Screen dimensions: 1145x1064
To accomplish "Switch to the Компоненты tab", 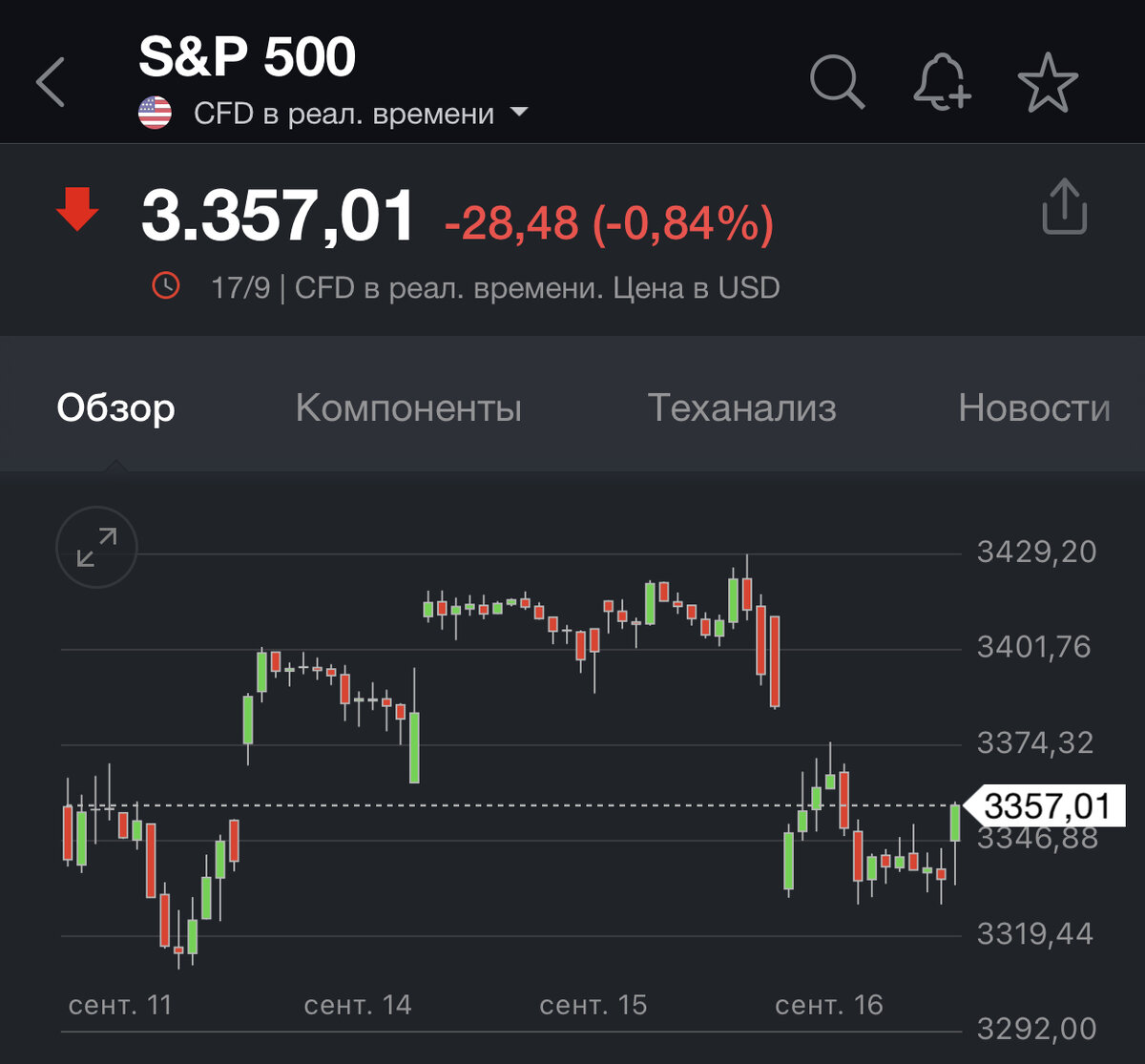I will pyautogui.click(x=408, y=407).
